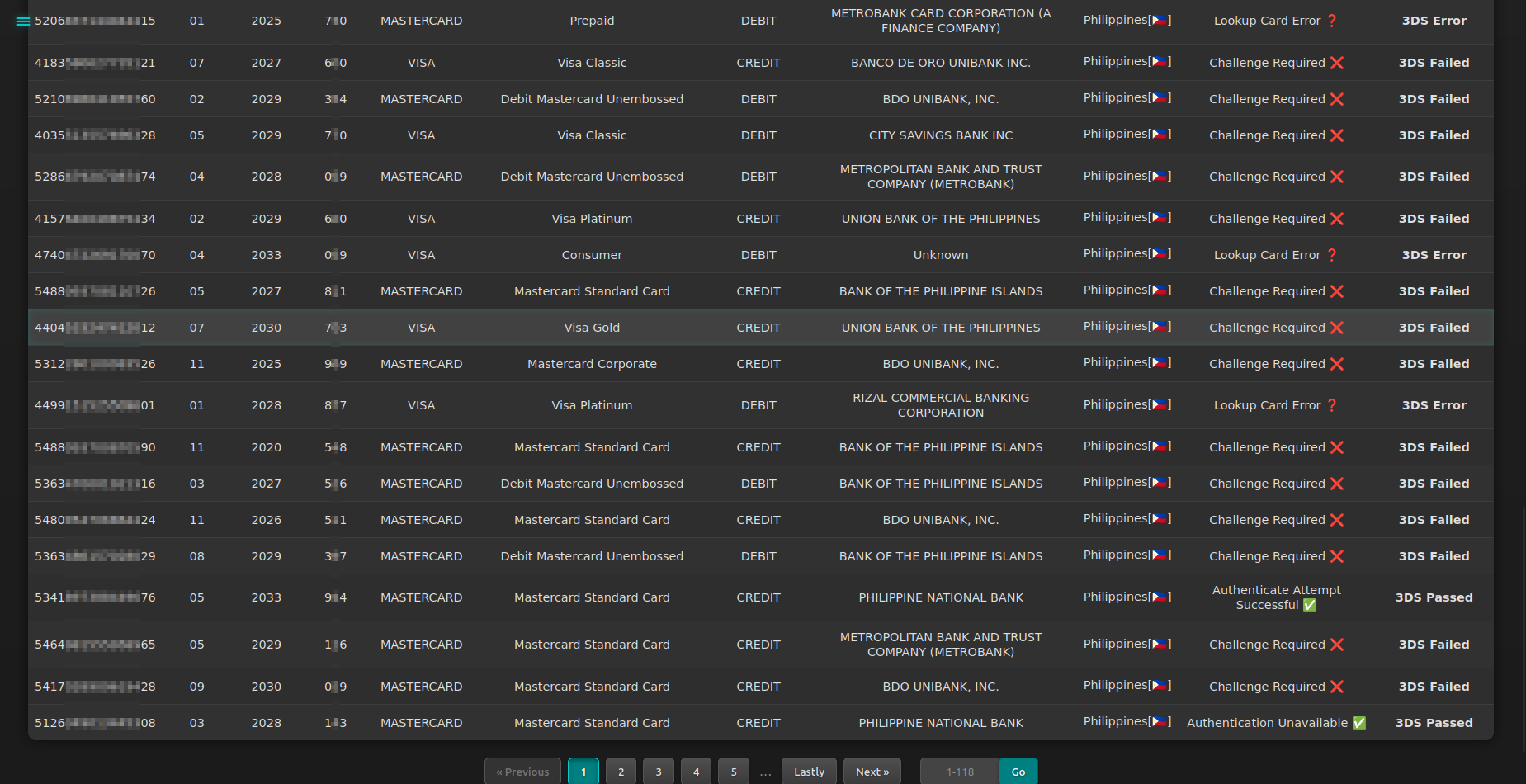The height and width of the screenshot is (784, 1526).
Task: Click the Go button
Action: [1018, 772]
